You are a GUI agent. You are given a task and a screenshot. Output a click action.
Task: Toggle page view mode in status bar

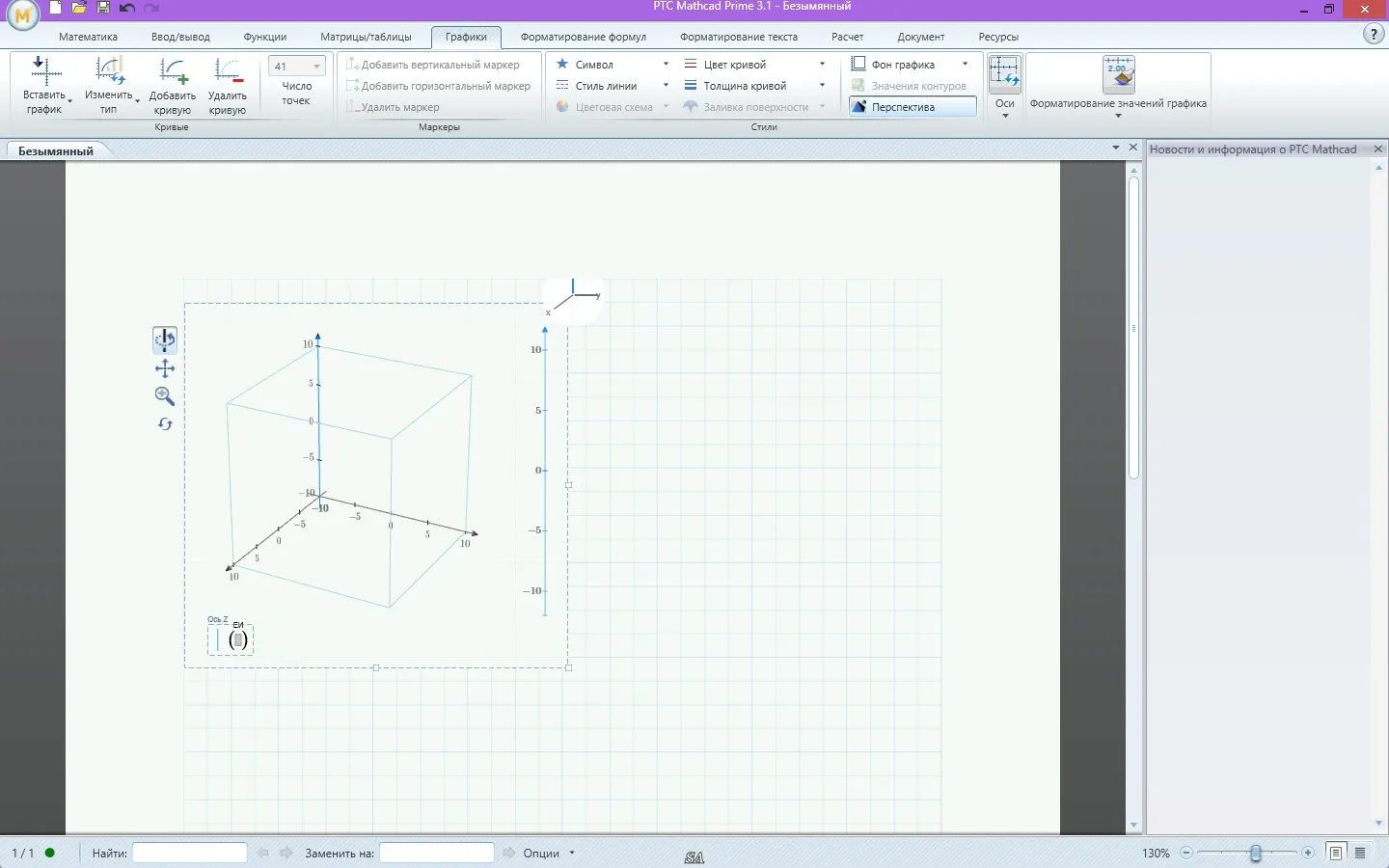click(1336, 853)
